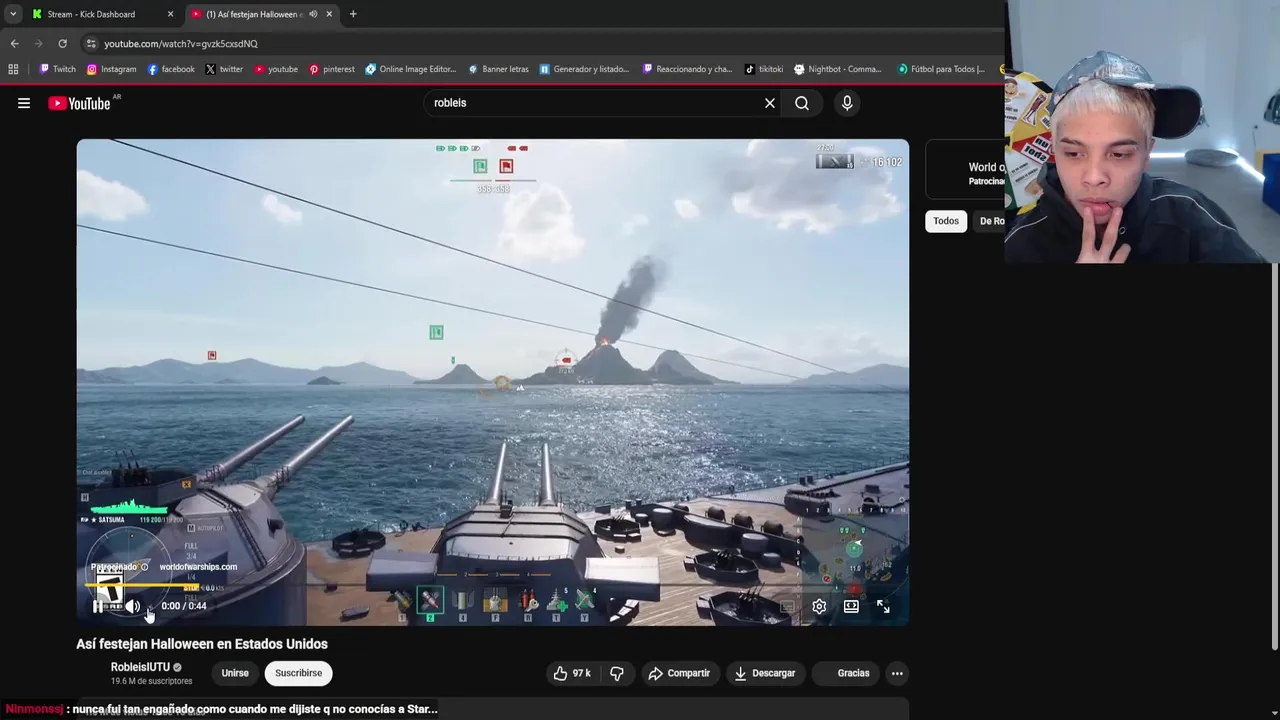Select the Todos filter chip
Screen dimensions: 1280x720
point(946,221)
